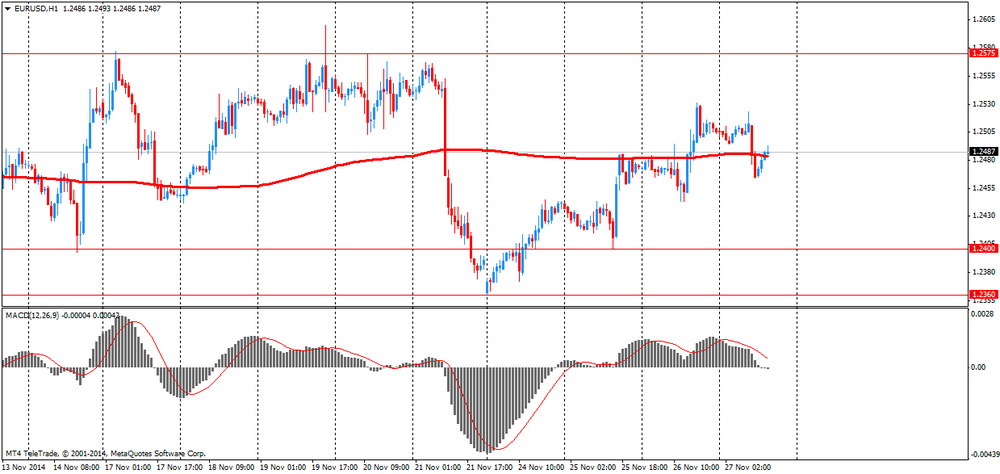Click the 17 Nov 01:00 time label

tap(128, 466)
